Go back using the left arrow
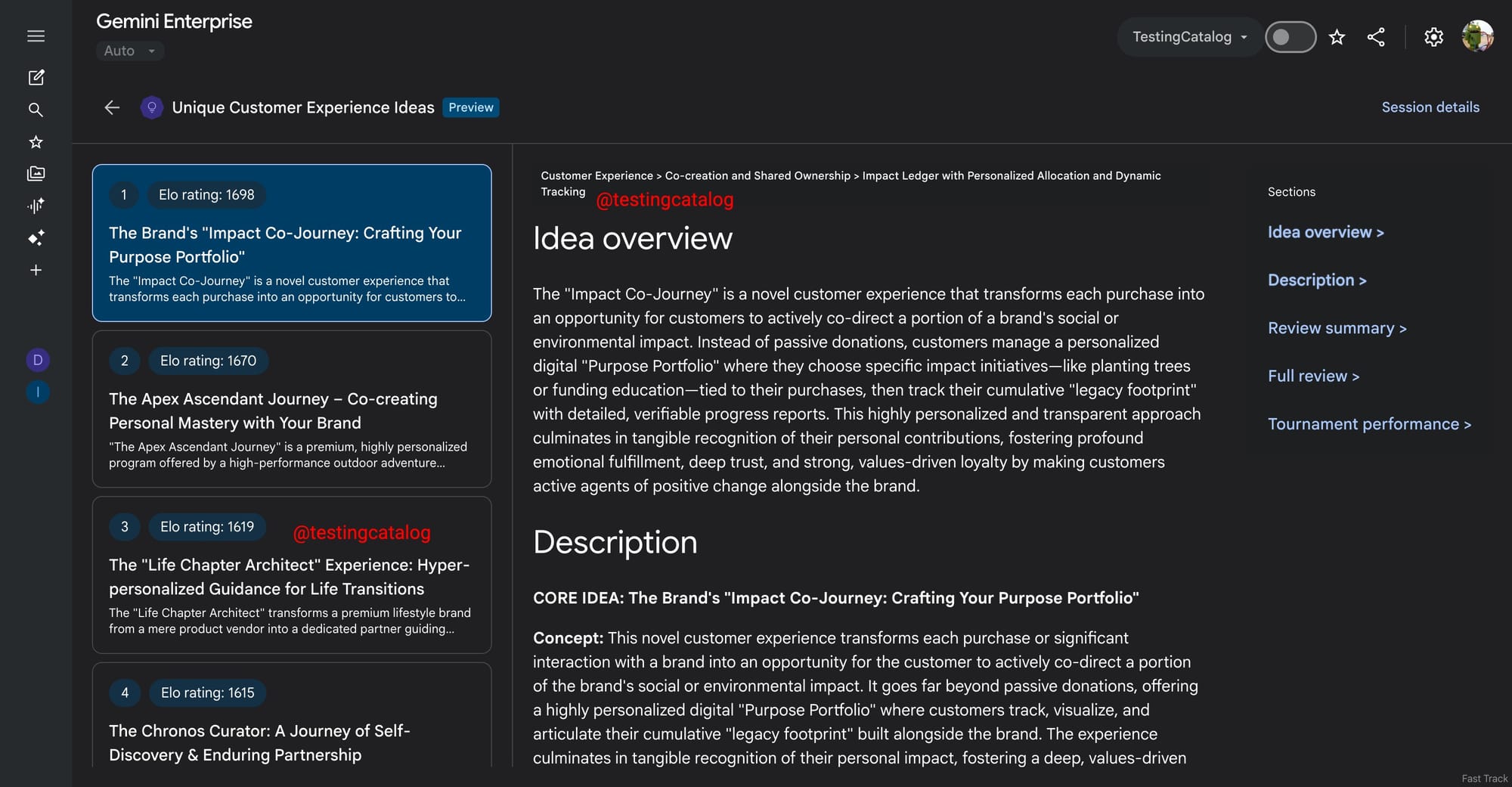Image resolution: width=1512 pixels, height=787 pixels. (x=112, y=107)
